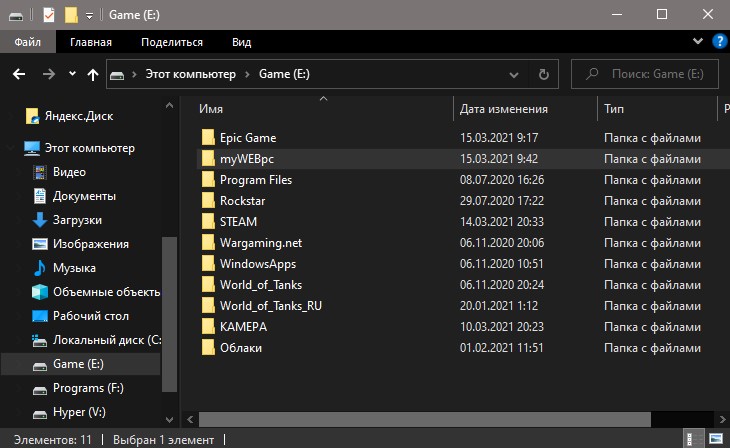Image resolution: width=730 pixels, height=448 pixels.
Task: Click the WindowsApps folder icon
Action: click(208, 264)
